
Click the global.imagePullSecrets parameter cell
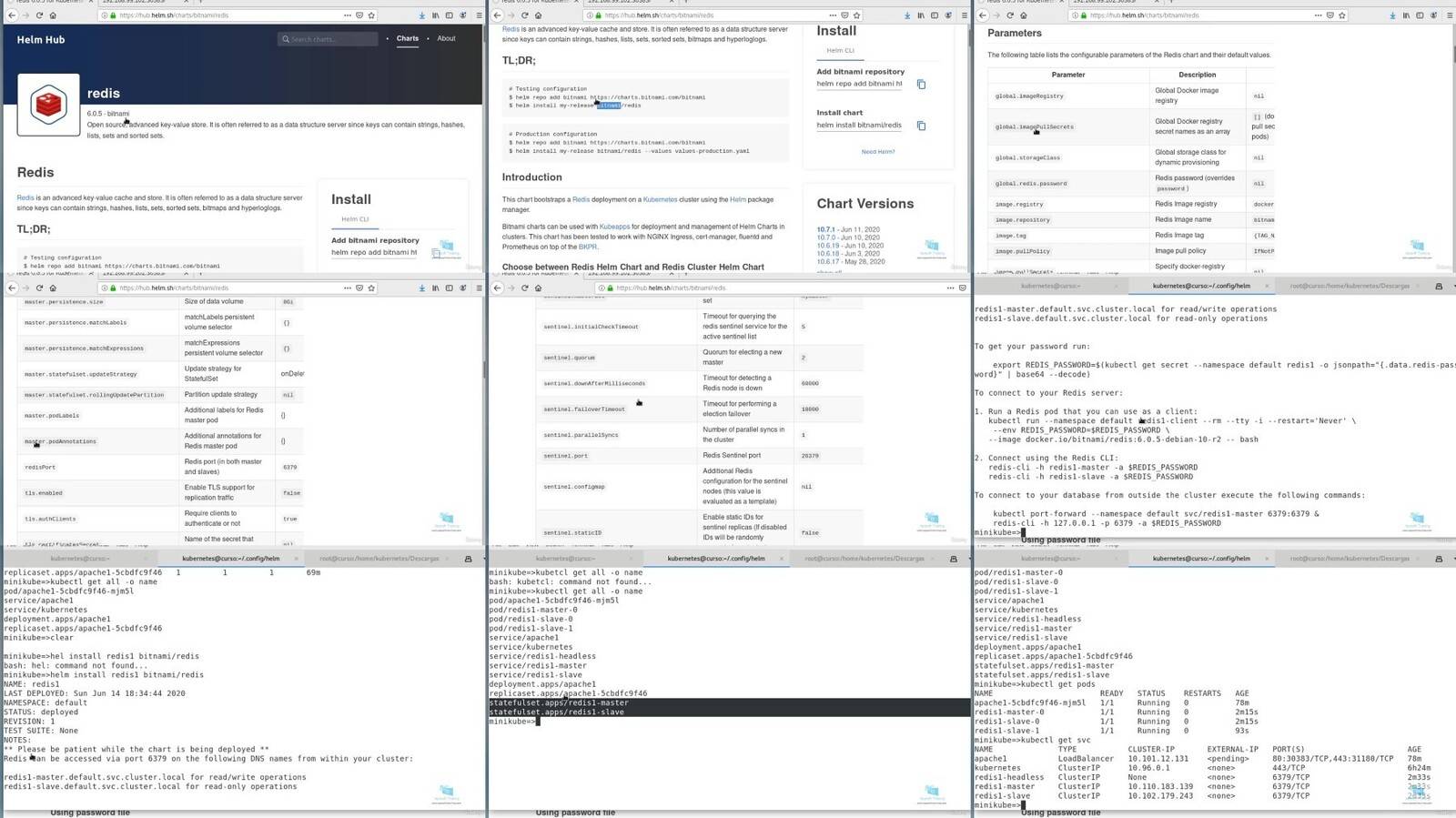(x=1068, y=126)
